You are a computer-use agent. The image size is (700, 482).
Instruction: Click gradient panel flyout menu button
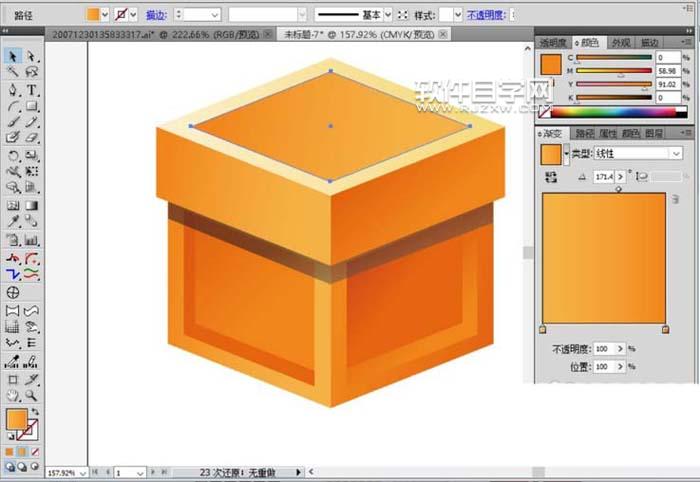click(x=686, y=133)
